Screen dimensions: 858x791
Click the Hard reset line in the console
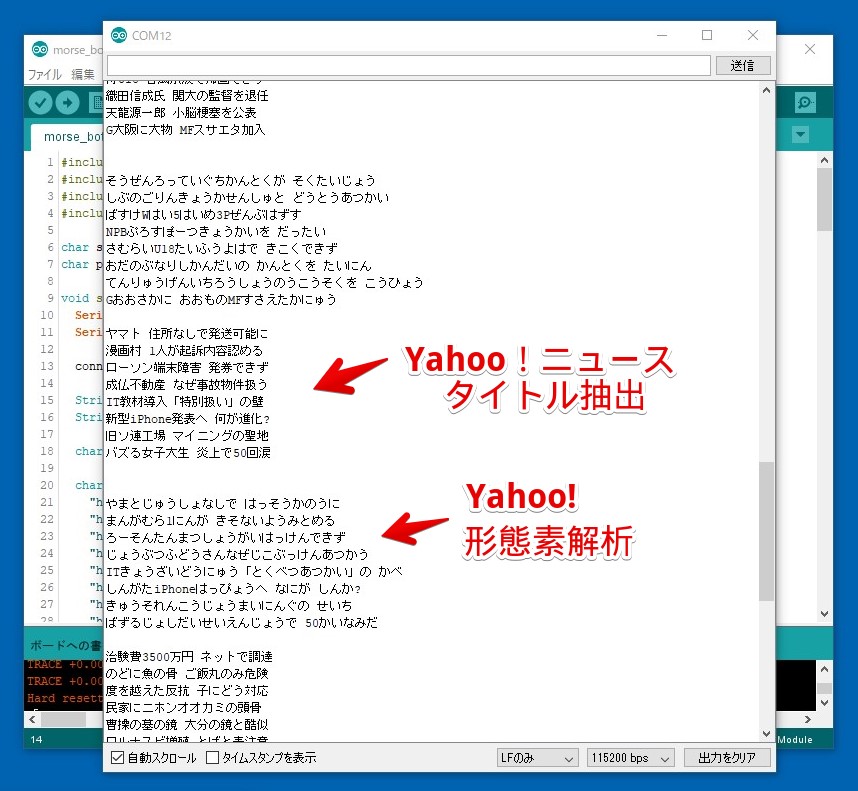[x=65, y=699]
